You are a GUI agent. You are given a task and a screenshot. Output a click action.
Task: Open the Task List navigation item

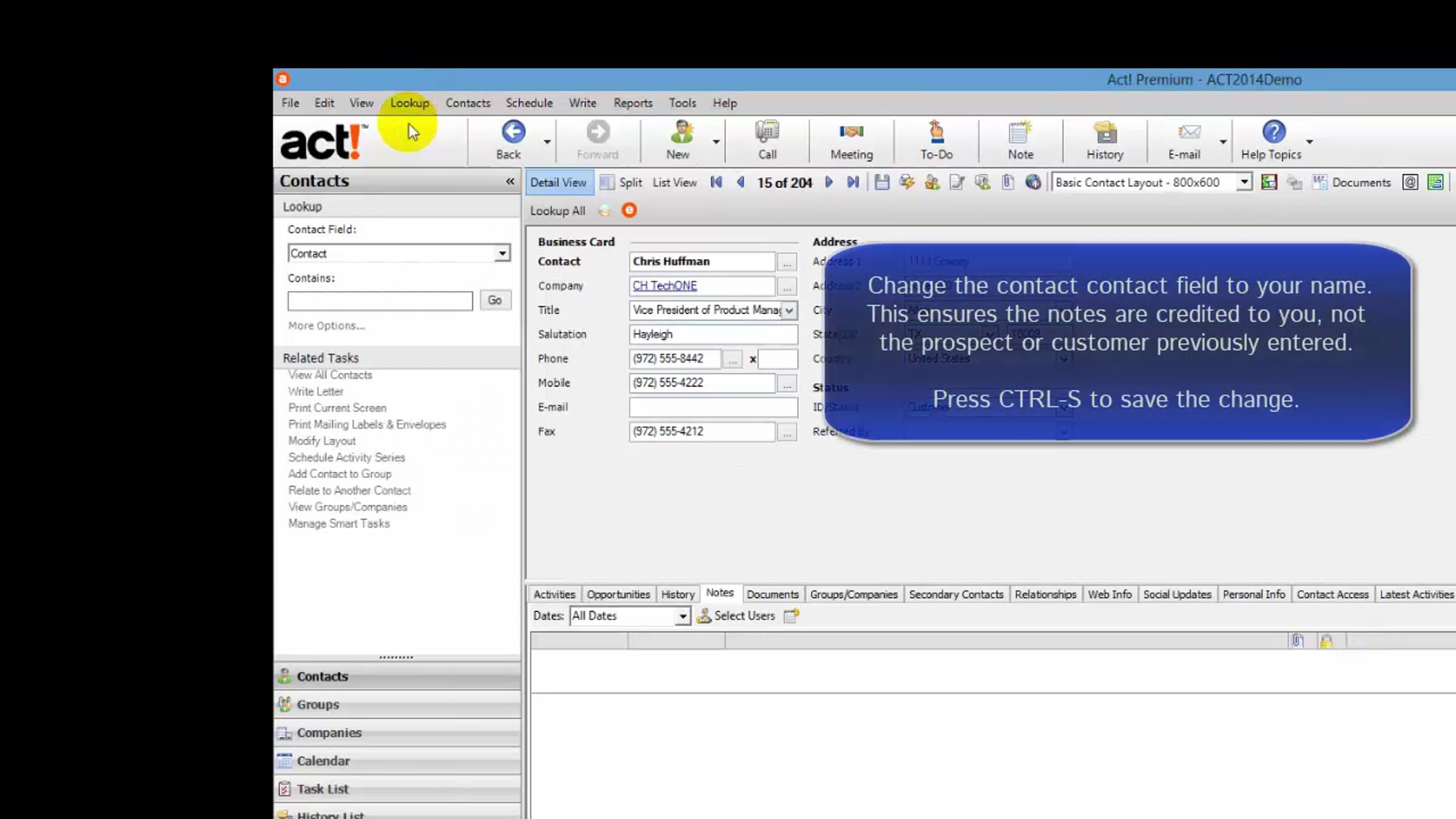click(x=397, y=789)
